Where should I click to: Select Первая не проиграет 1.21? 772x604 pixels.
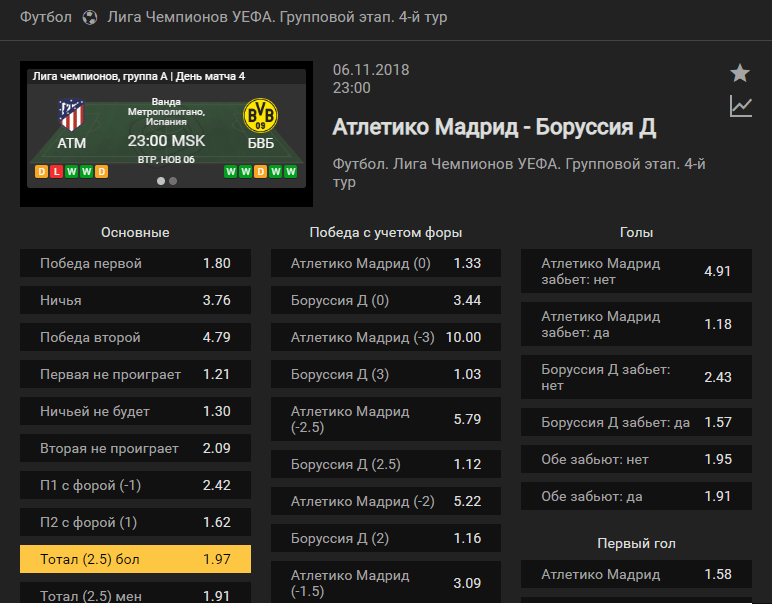(x=135, y=374)
